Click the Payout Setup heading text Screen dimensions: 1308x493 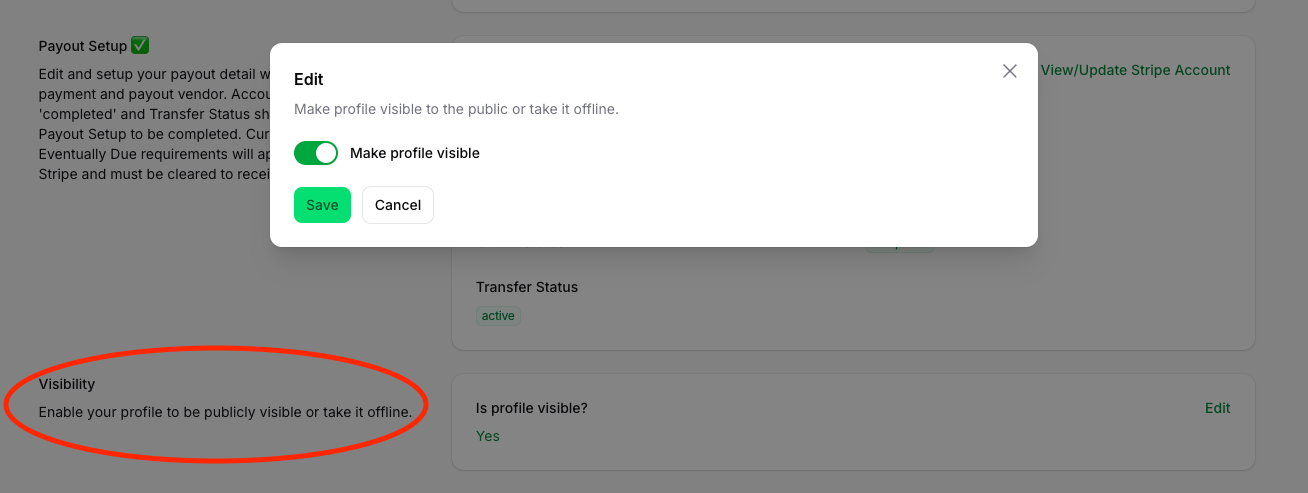(83, 46)
